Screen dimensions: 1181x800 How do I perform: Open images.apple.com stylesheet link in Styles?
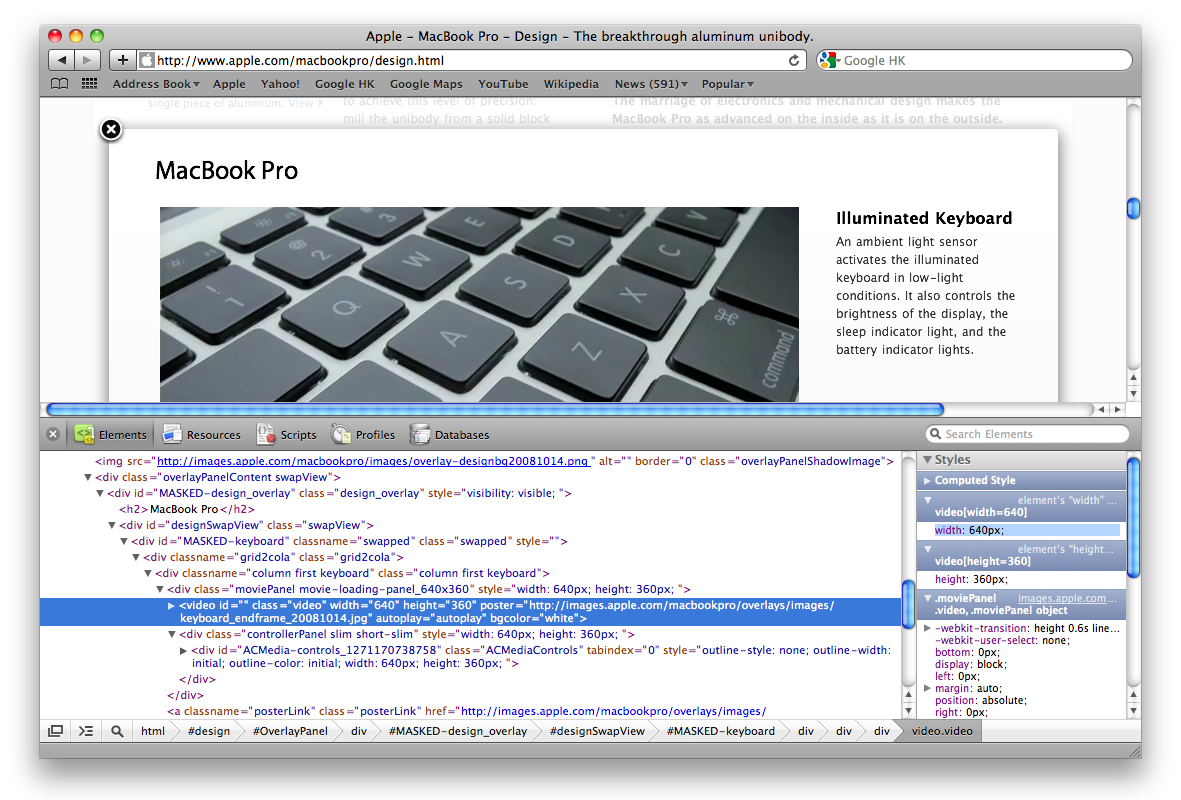click(x=1067, y=598)
